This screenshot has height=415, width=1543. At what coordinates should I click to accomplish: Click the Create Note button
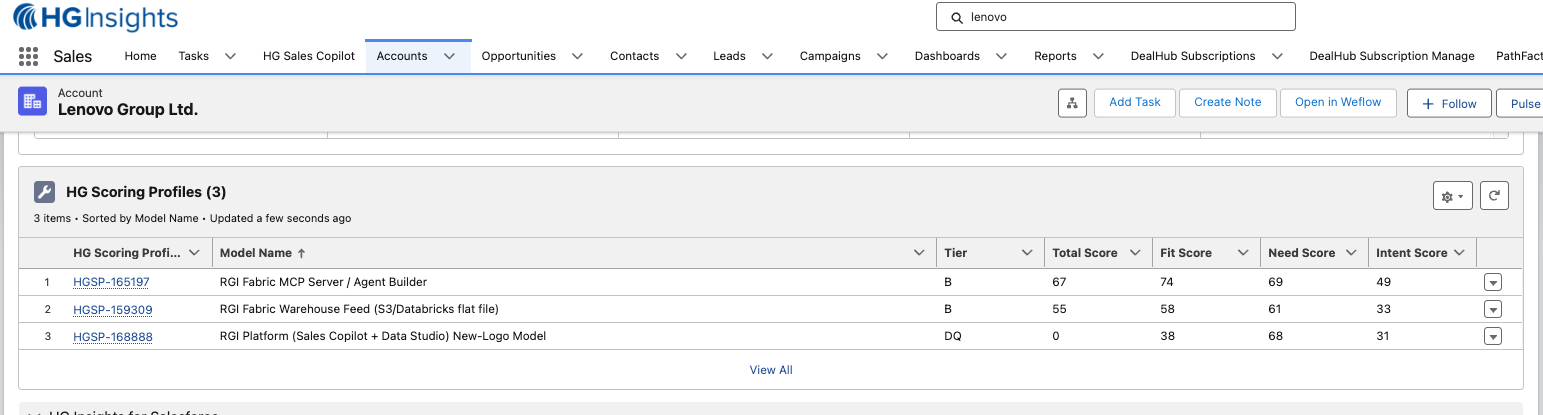click(1228, 102)
